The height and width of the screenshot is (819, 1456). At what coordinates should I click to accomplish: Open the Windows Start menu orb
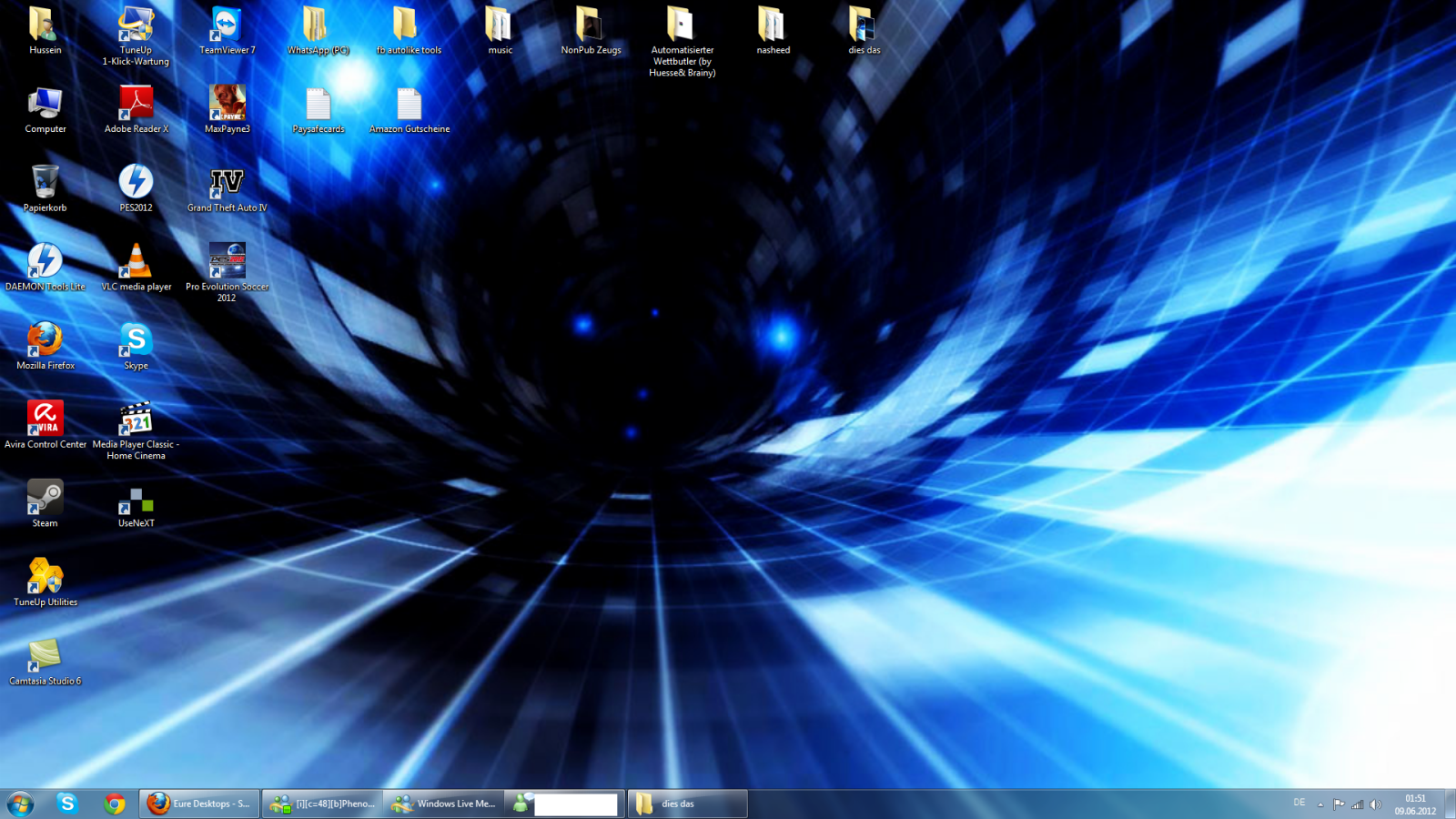pos(20,804)
